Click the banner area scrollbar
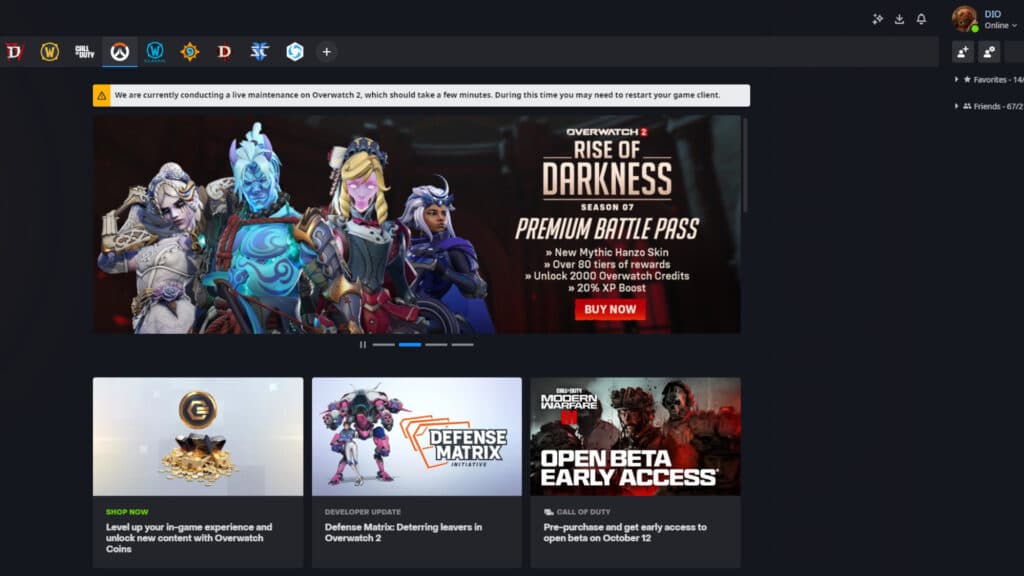This screenshot has height=576, width=1024. click(x=745, y=165)
